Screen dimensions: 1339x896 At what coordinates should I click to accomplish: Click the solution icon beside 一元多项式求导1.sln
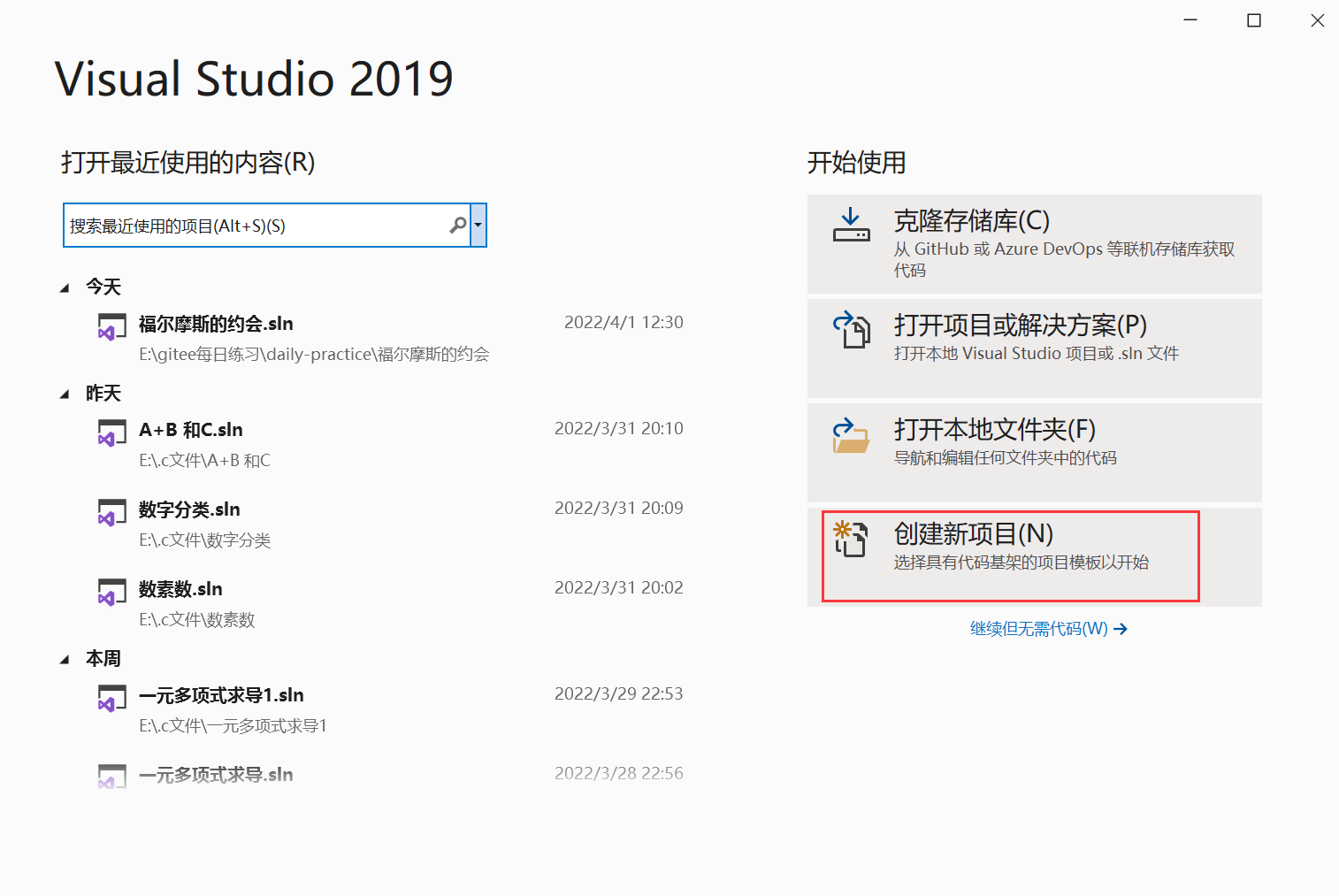click(x=111, y=698)
